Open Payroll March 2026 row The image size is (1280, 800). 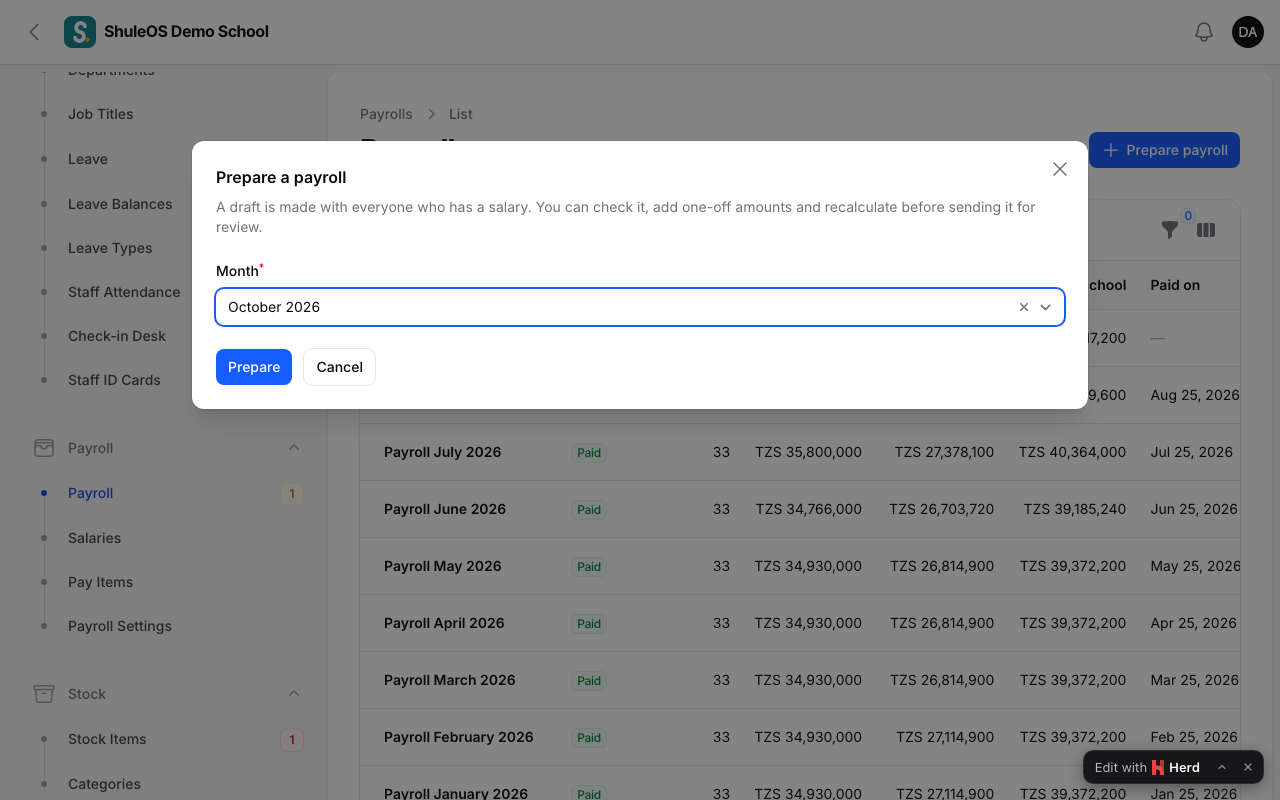800,680
